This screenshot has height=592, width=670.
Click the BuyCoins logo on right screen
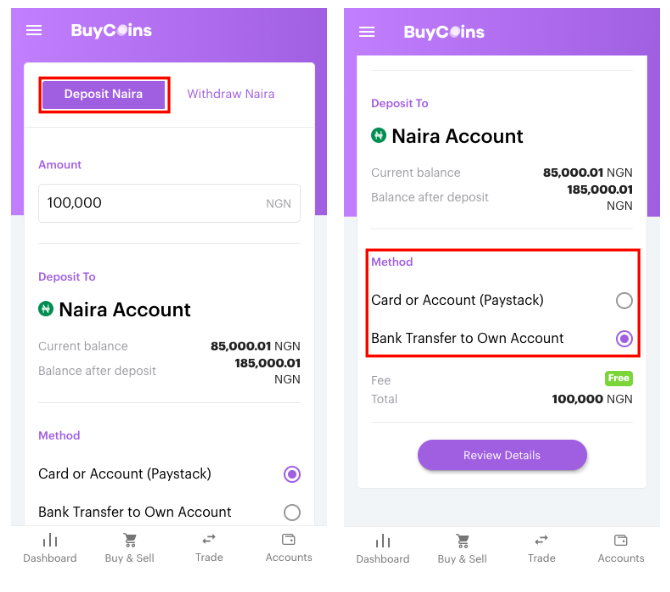point(444,32)
